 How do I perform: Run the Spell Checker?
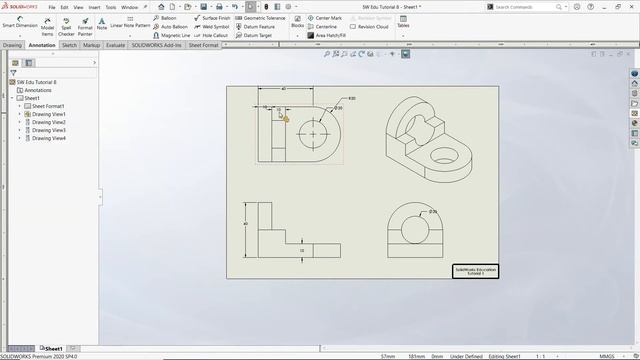[x=66, y=27]
